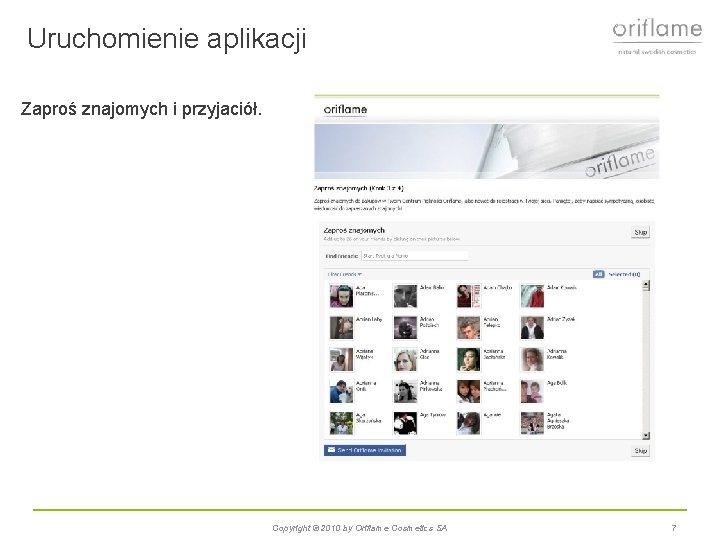Image resolution: width=720 pixels, height=540 pixels.
Task: Select the Adrian Zyzak profile picture
Action: [x=532, y=328]
